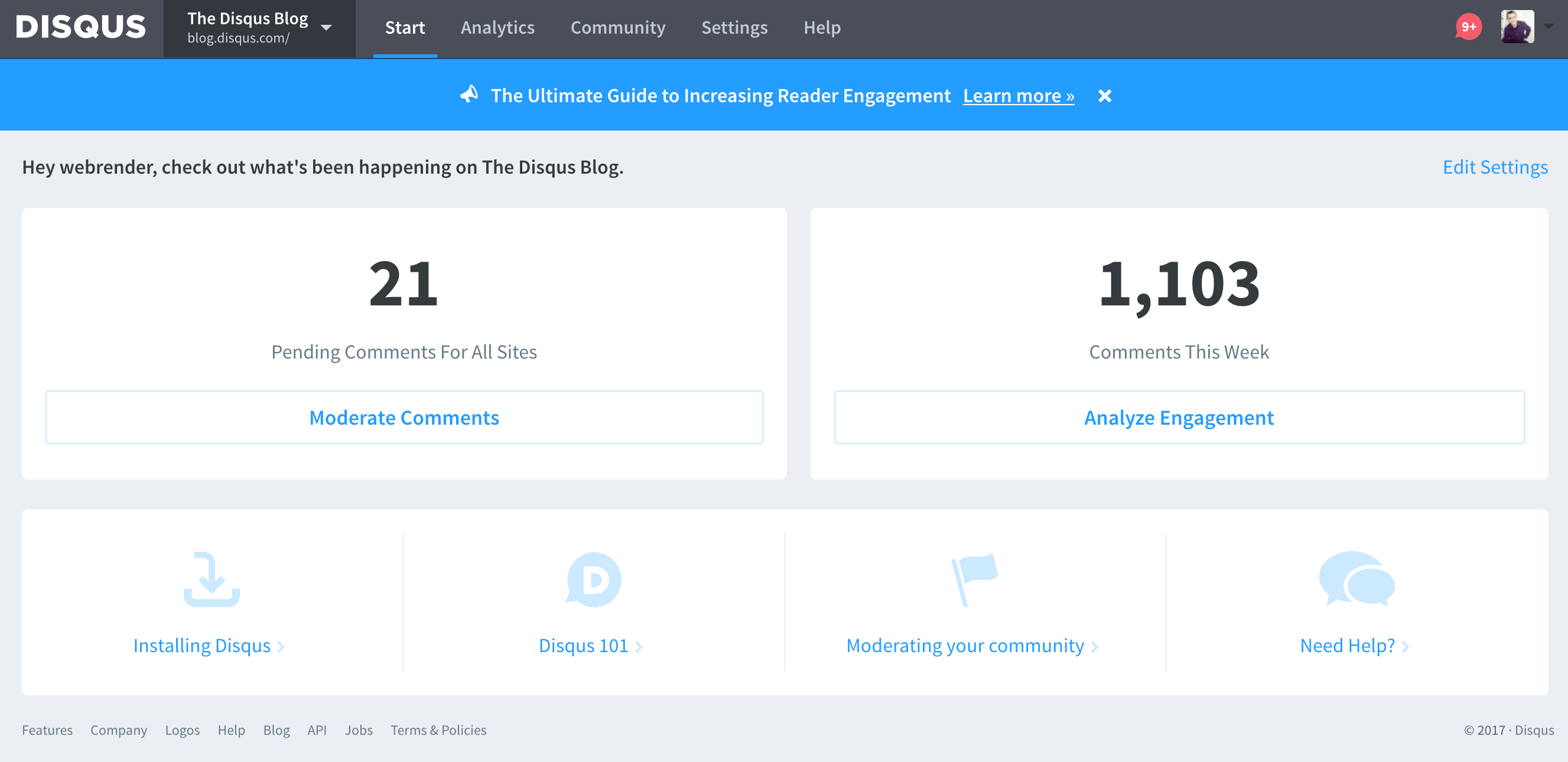The width and height of the screenshot is (1568, 762).
Task: Click the chevron next to Installing Disqus
Action: 281,646
